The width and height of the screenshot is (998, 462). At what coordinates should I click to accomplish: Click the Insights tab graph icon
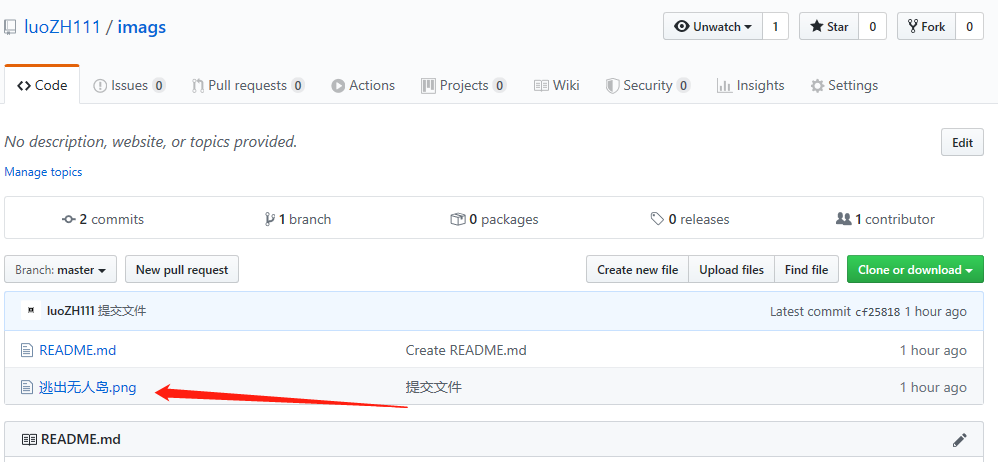click(724, 86)
